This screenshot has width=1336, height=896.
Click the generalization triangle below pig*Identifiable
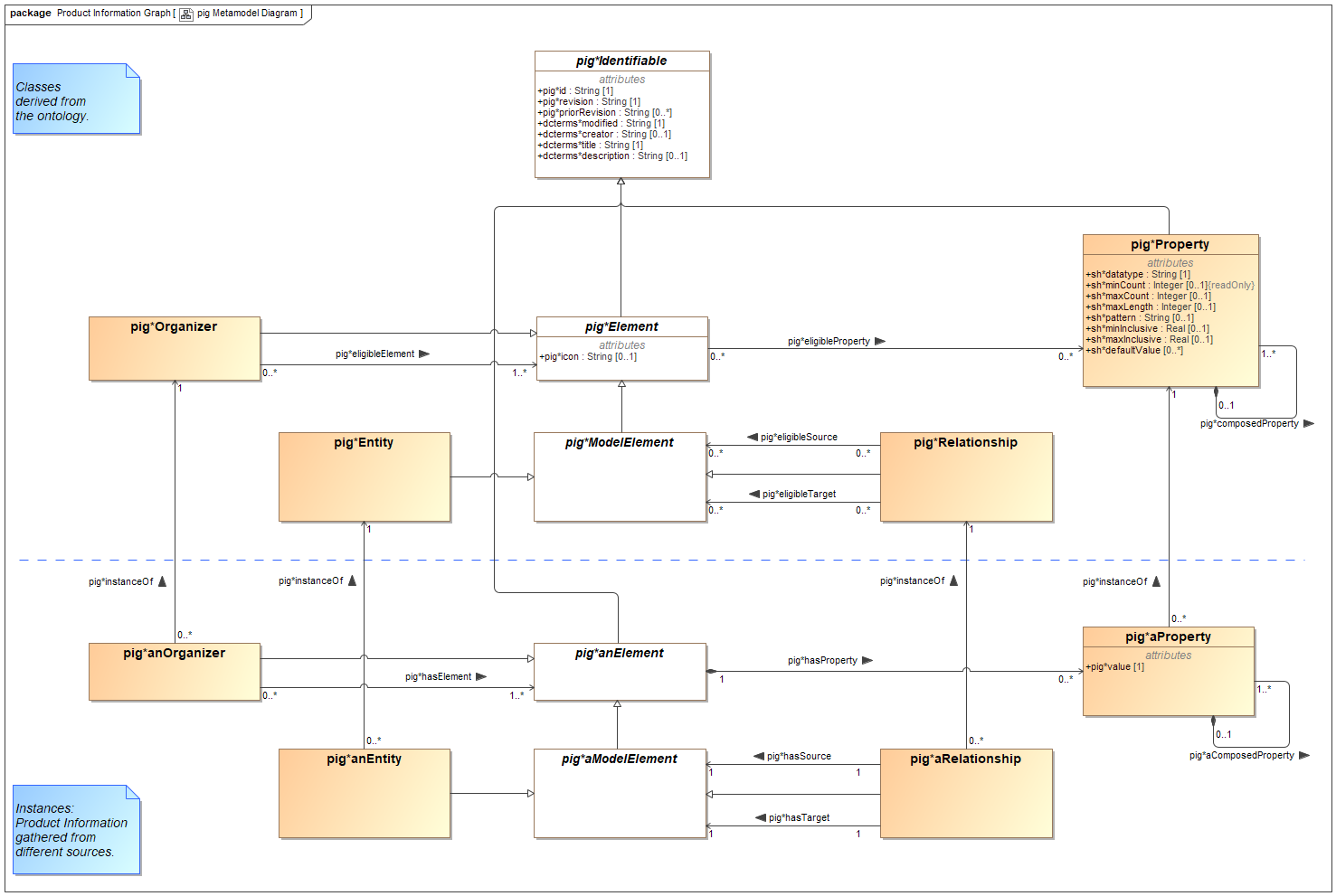(621, 182)
